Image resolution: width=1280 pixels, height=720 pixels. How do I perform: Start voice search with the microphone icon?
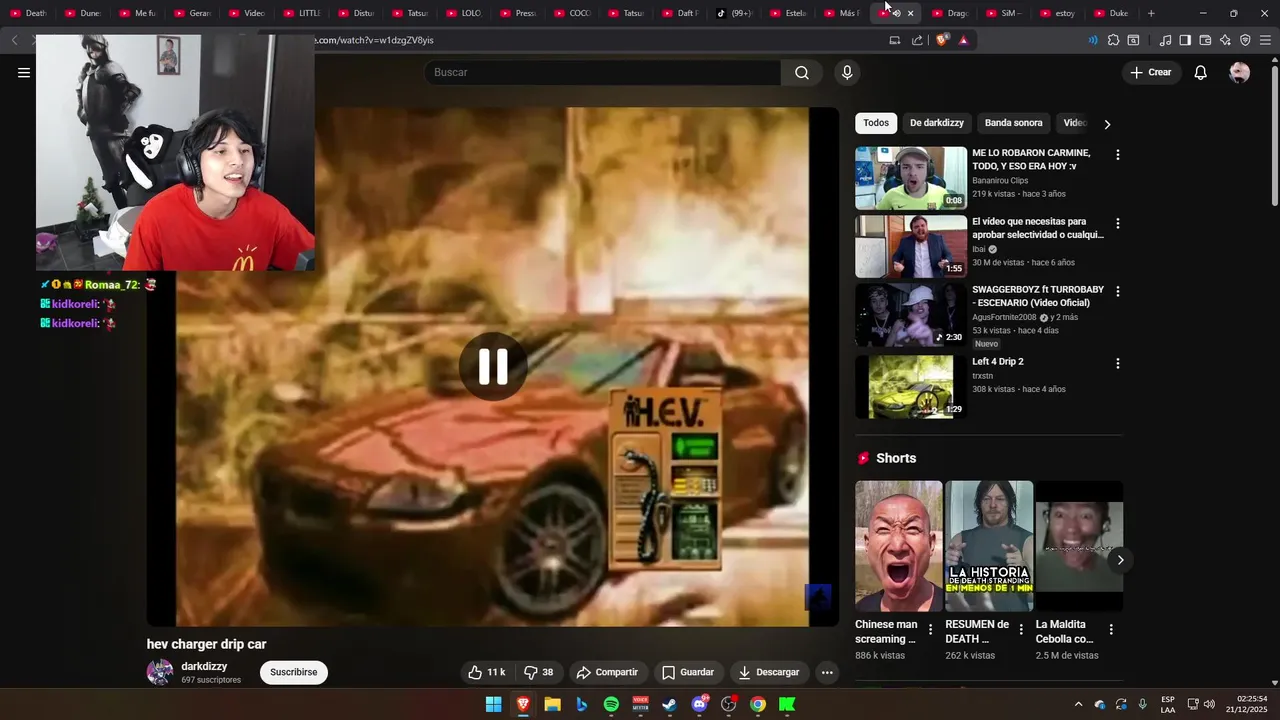[847, 72]
